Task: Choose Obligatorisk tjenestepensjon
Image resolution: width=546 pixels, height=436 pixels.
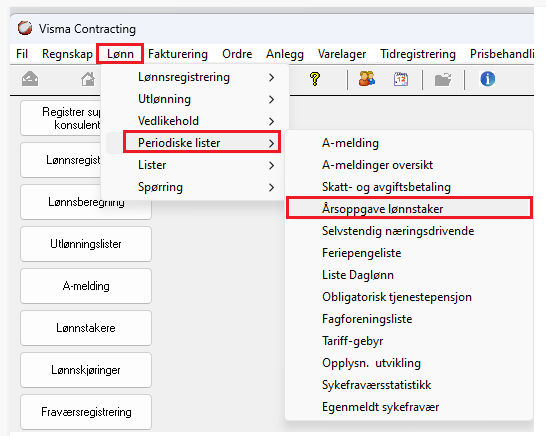Action: pos(409,297)
